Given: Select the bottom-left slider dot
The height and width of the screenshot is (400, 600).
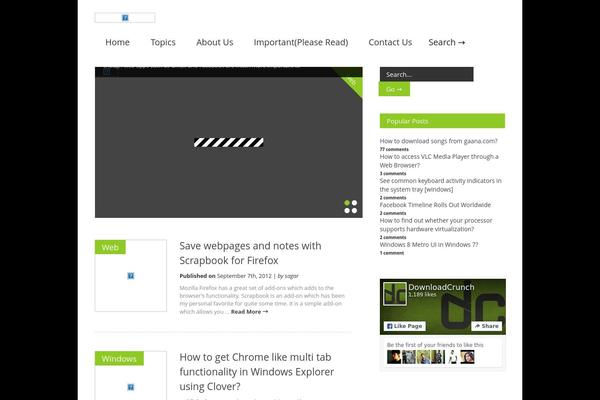Looking at the screenshot, I should 347,210.
